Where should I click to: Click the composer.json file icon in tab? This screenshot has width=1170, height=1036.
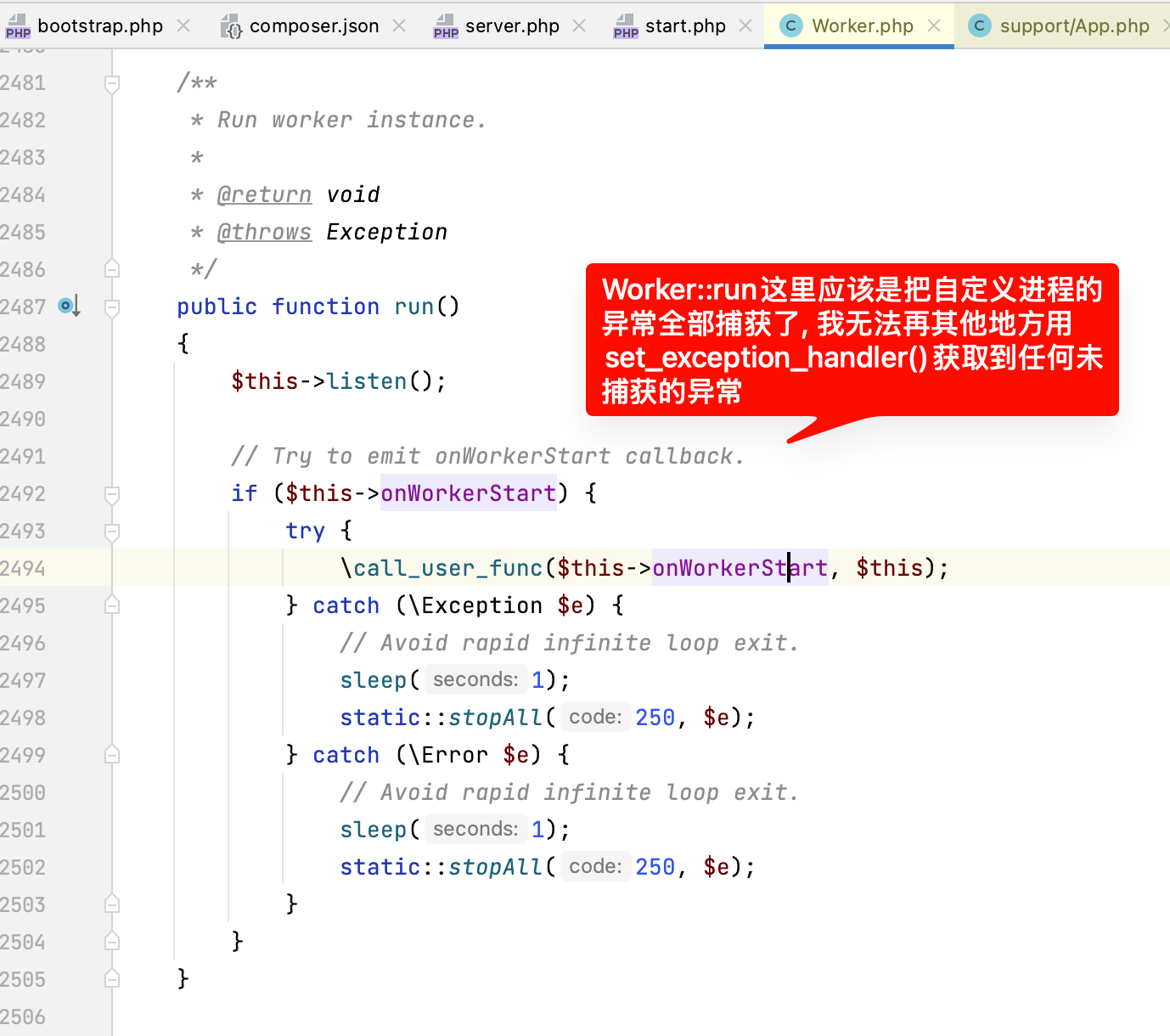tap(231, 26)
